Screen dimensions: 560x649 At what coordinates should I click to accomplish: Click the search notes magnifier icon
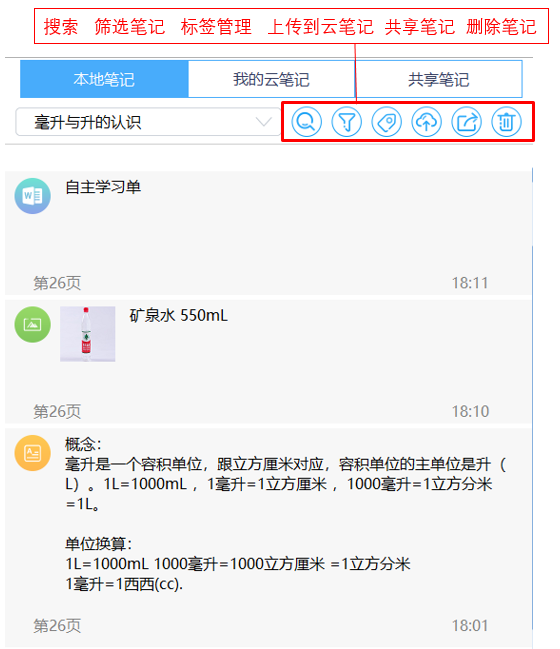pos(306,122)
